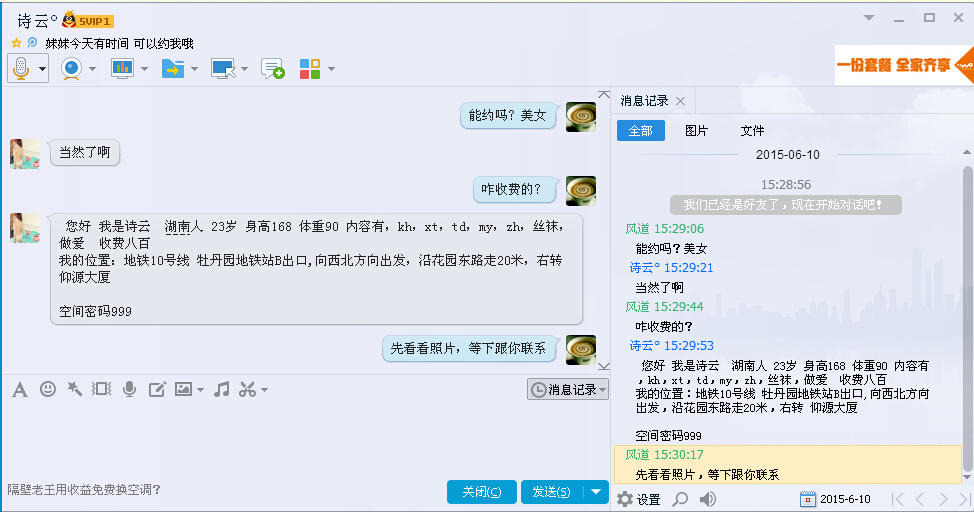
Task: Open voice call options dropdown arrow
Action: click(x=42, y=68)
